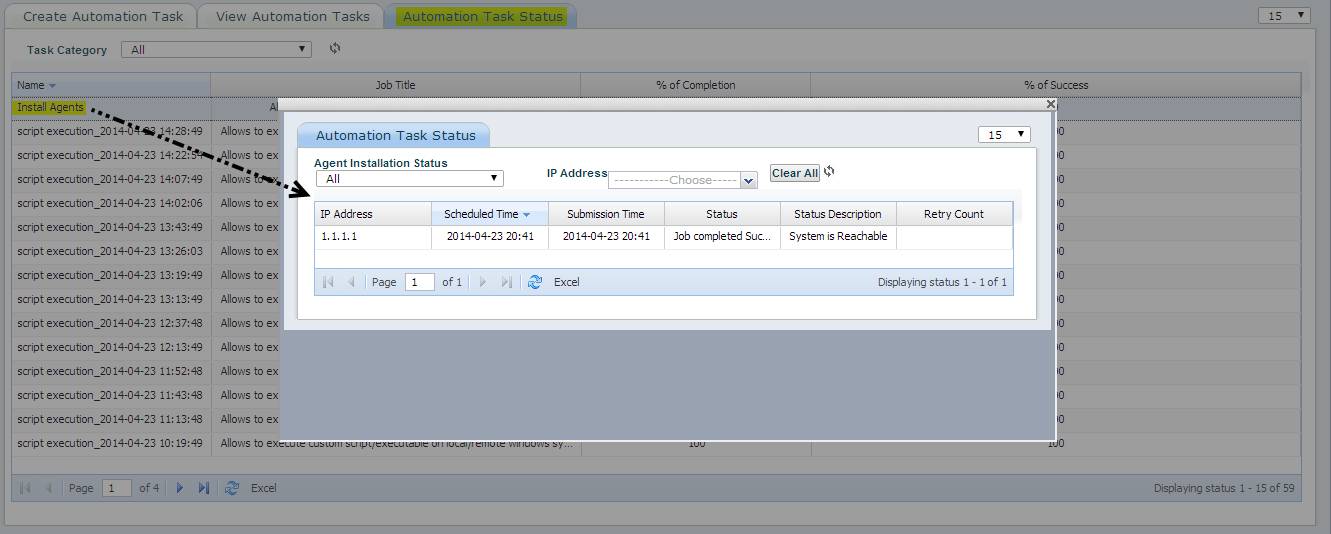Select the main Automation Task Status tab
Screen dimensions: 1331x534
click(x=483, y=16)
